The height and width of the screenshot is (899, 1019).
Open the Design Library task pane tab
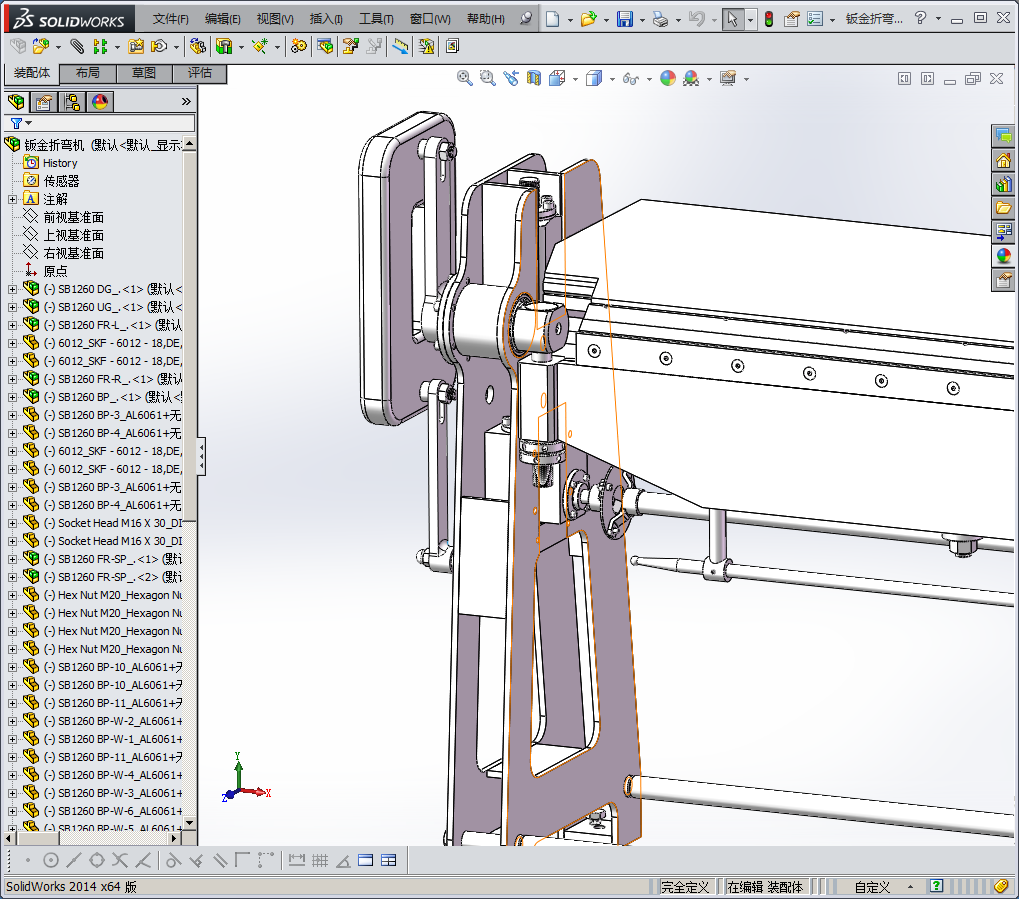1003,184
